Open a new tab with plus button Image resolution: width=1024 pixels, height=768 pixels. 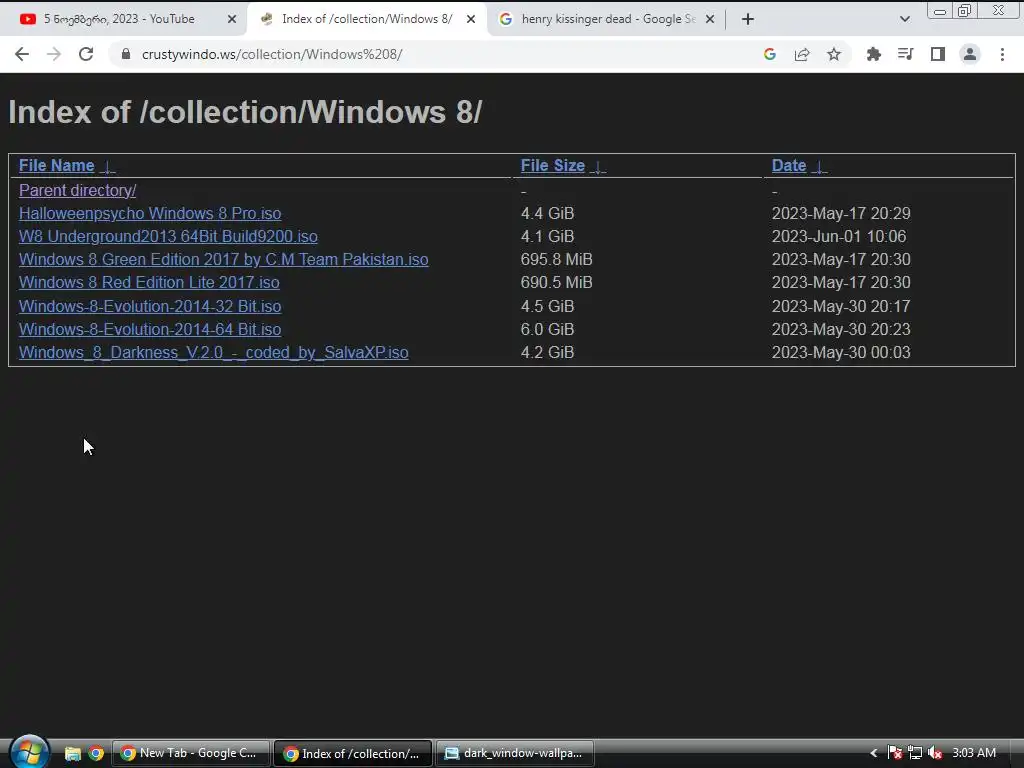coord(748,20)
